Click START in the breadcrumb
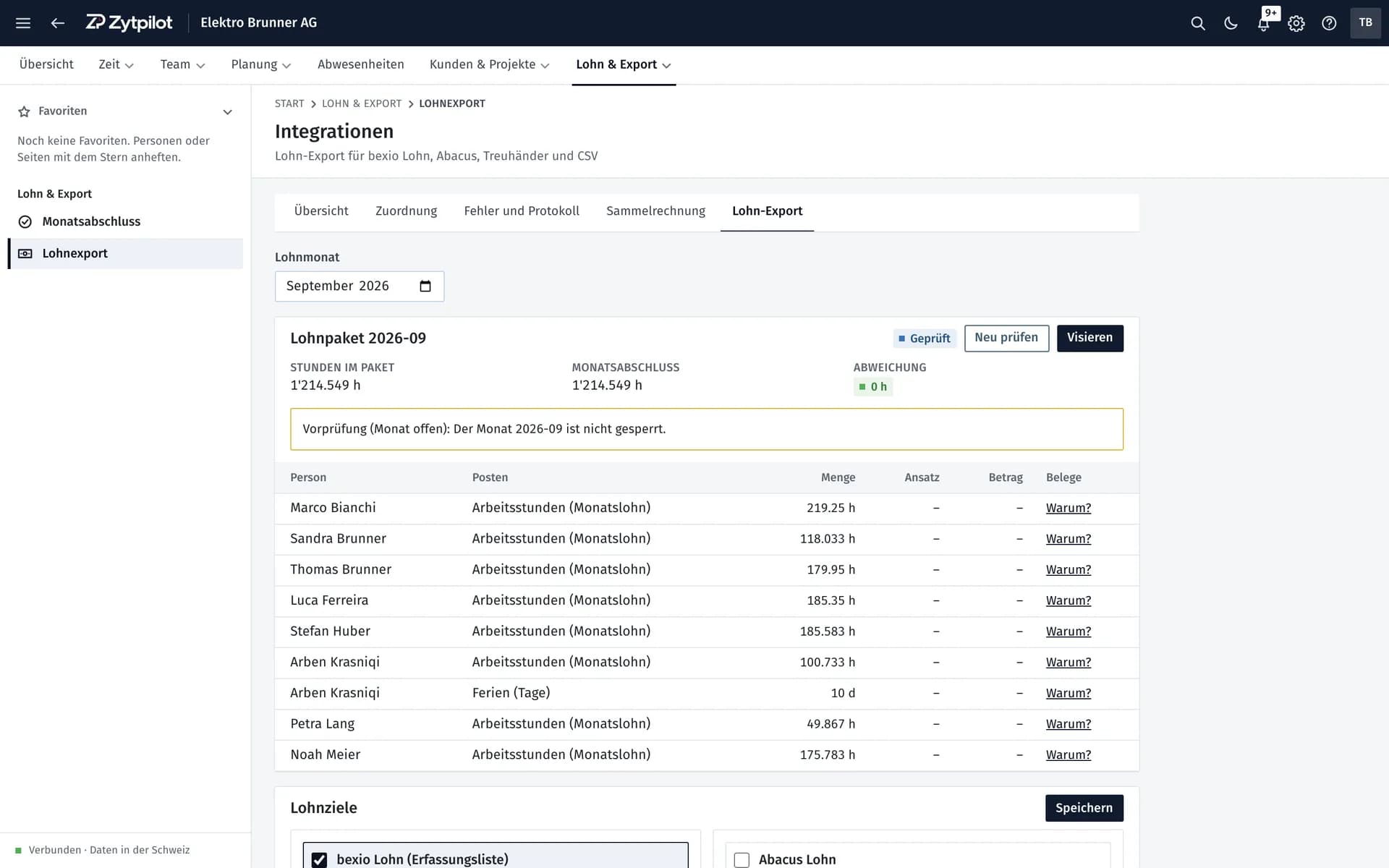Screen dimensions: 1389x868 pyautogui.click(x=289, y=104)
